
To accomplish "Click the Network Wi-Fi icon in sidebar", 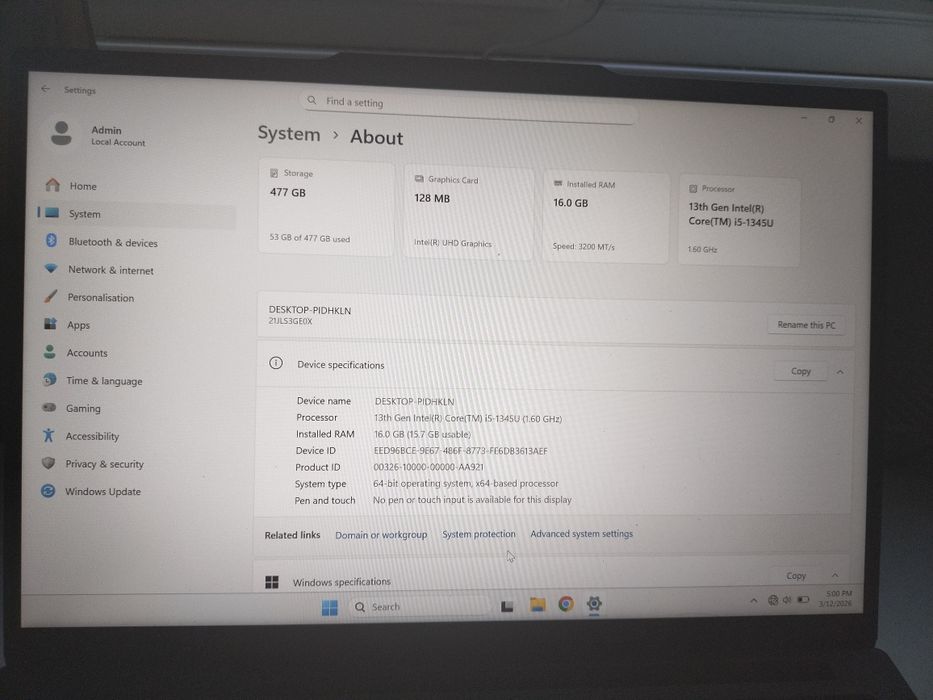I will click(x=51, y=268).
